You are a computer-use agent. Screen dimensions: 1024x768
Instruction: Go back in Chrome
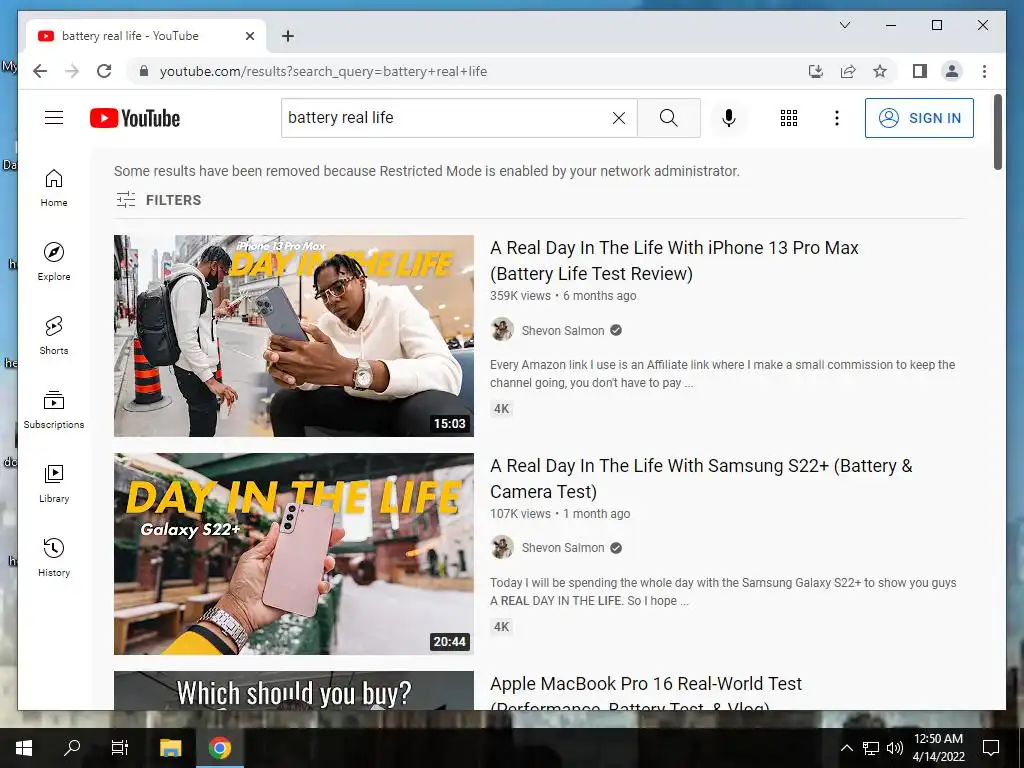coord(40,71)
